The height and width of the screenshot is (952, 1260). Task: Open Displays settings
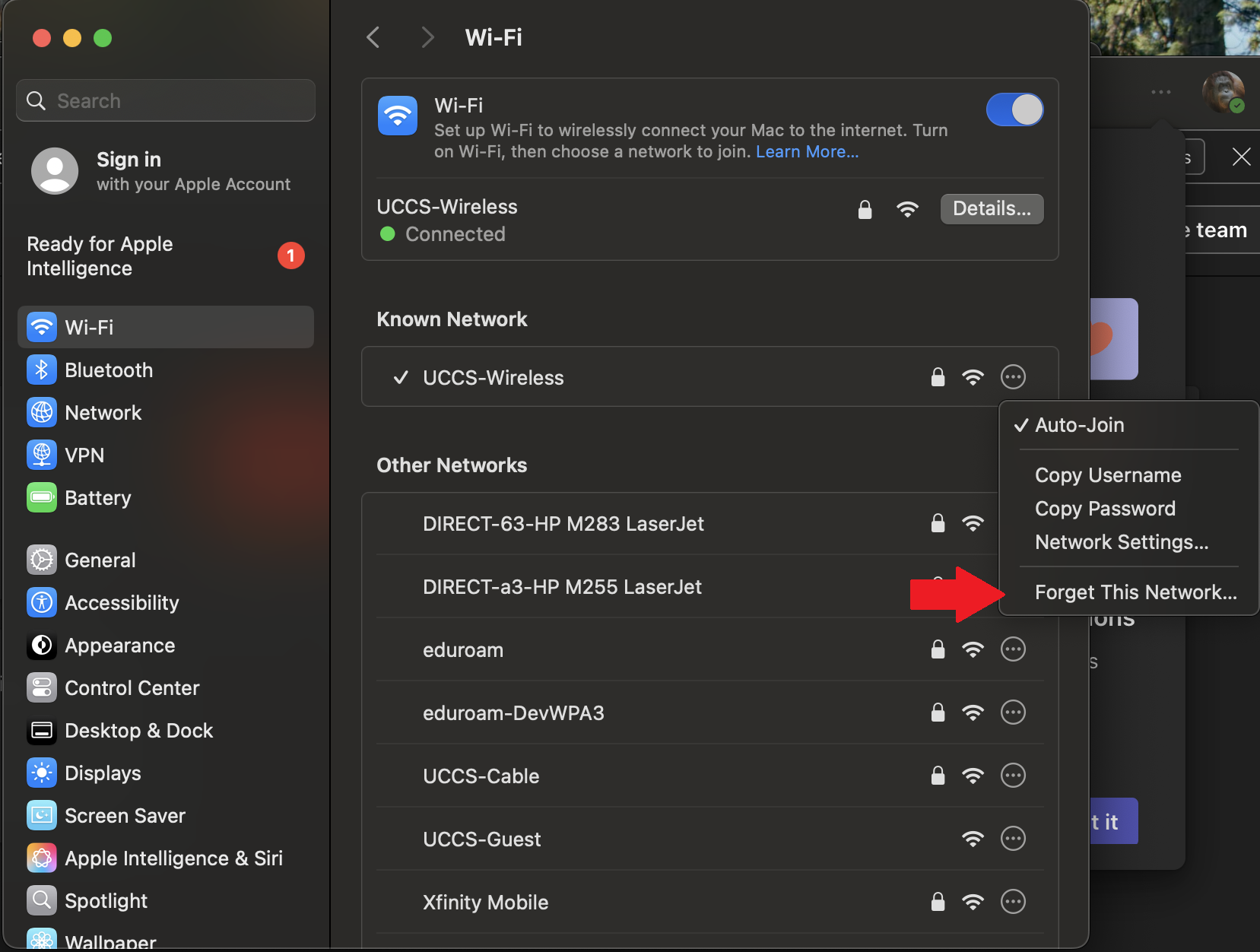(x=166, y=773)
